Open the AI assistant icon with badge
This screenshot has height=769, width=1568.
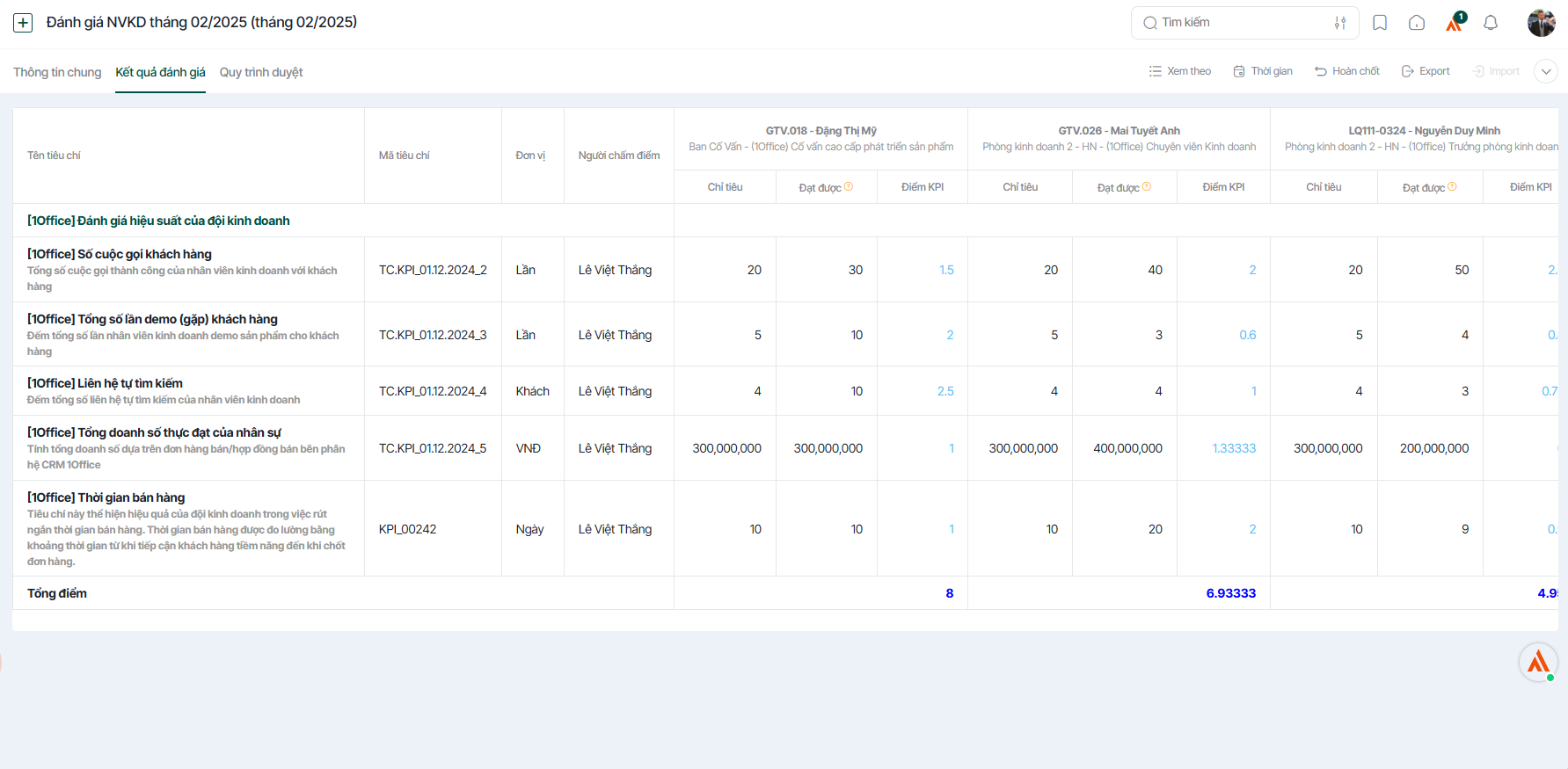coord(1455,22)
